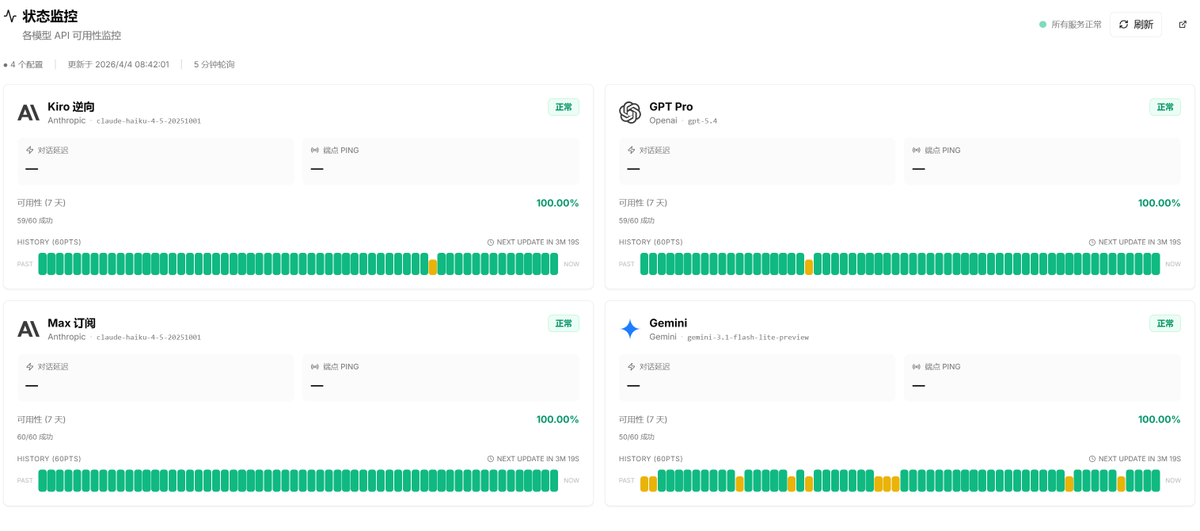Click the 正常 badge on Max 订阅 card
The image size is (1200, 531).
coord(564,324)
